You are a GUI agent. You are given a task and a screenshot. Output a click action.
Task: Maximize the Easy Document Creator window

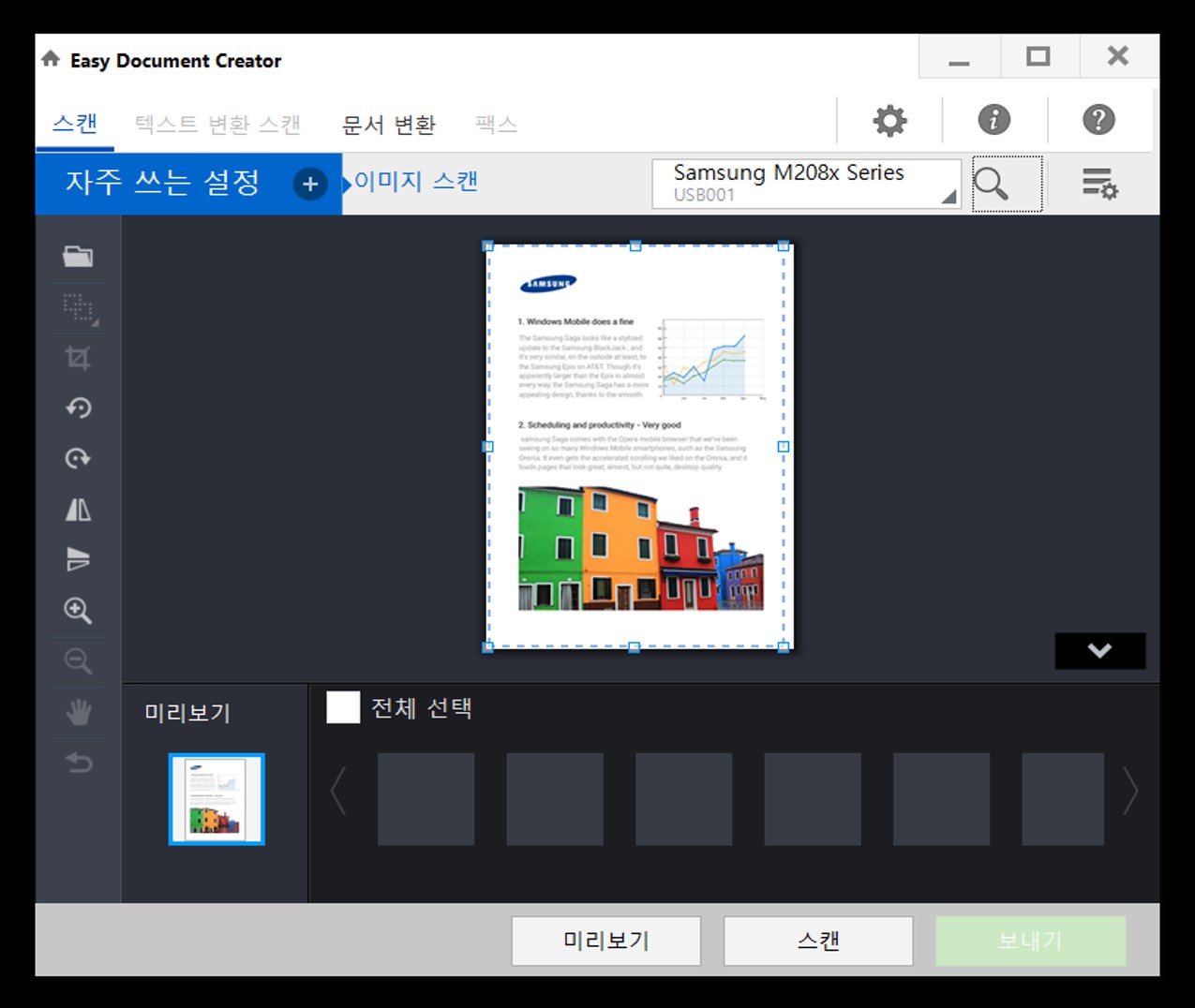tap(1038, 58)
